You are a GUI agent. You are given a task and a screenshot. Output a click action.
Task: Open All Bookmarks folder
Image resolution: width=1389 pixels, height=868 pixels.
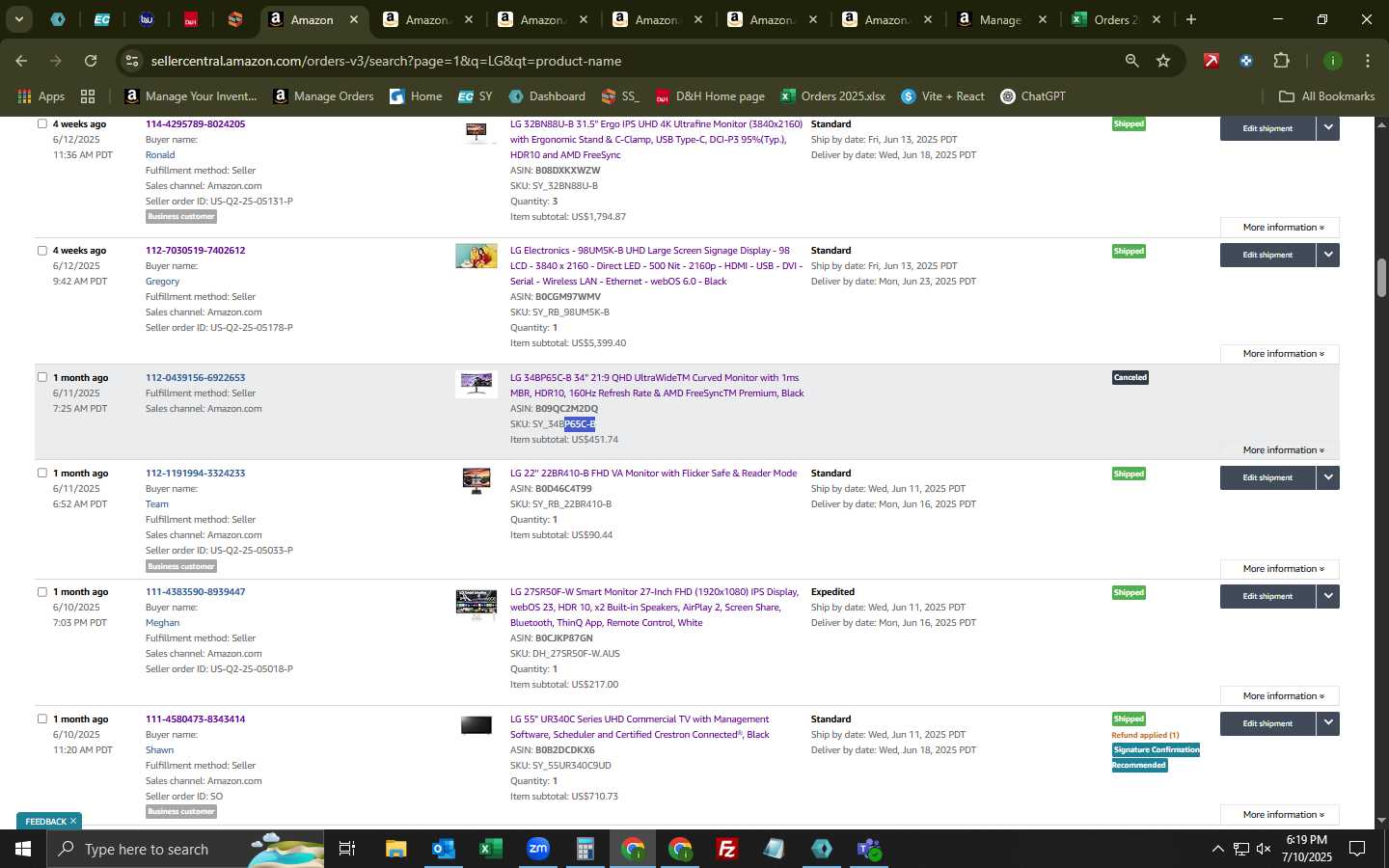(x=1326, y=96)
